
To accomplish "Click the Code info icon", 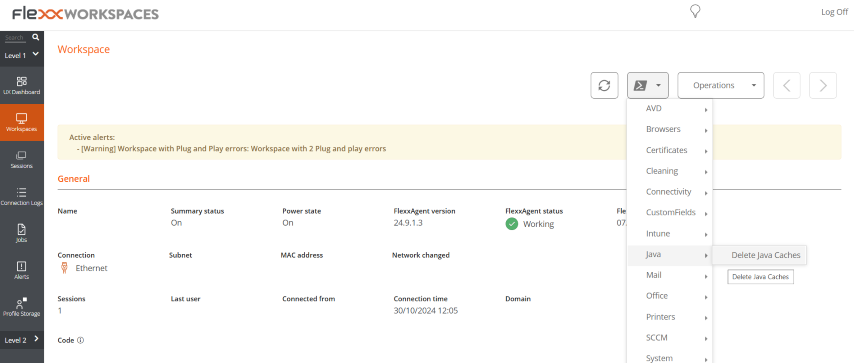I will coord(81,340).
